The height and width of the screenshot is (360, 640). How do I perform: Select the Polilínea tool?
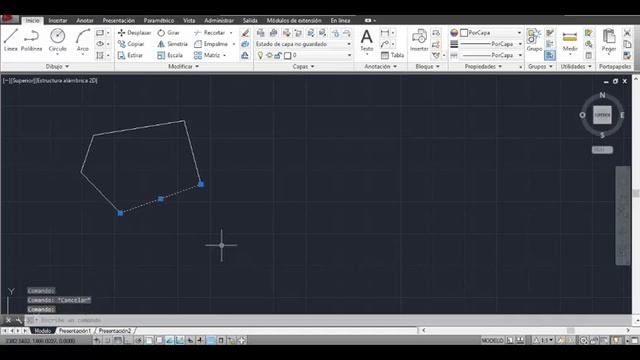coord(31,40)
